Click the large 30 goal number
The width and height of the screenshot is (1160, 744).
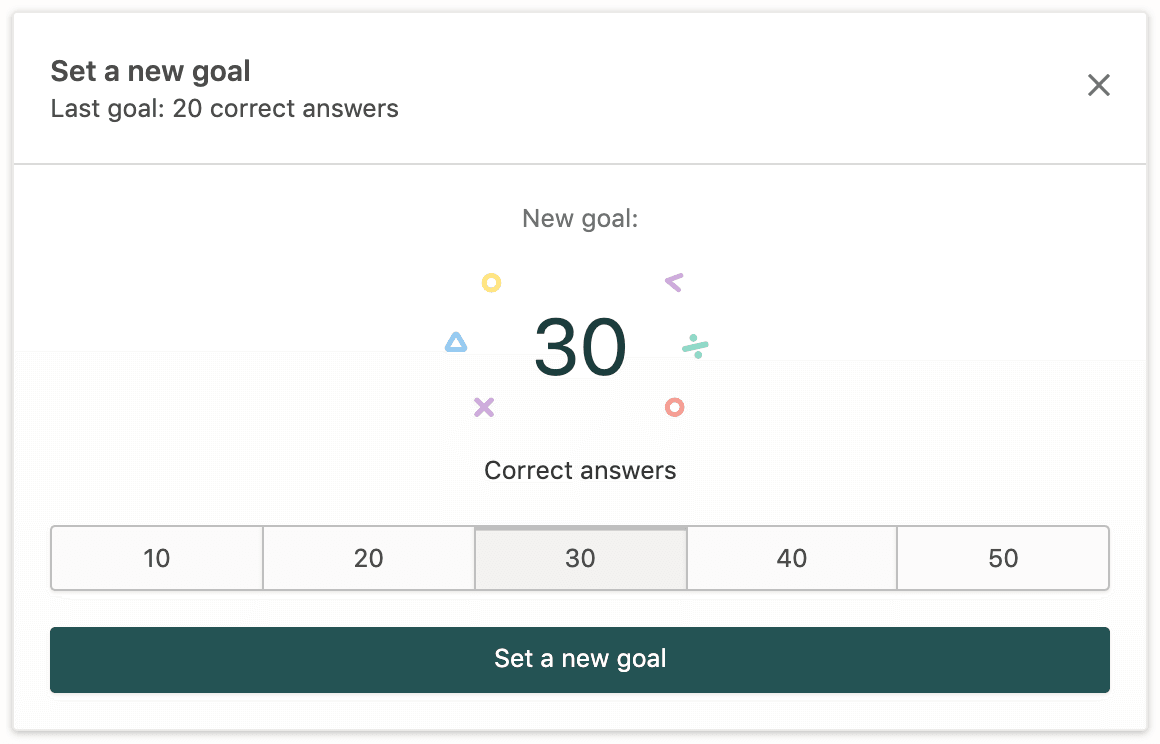[x=580, y=348]
